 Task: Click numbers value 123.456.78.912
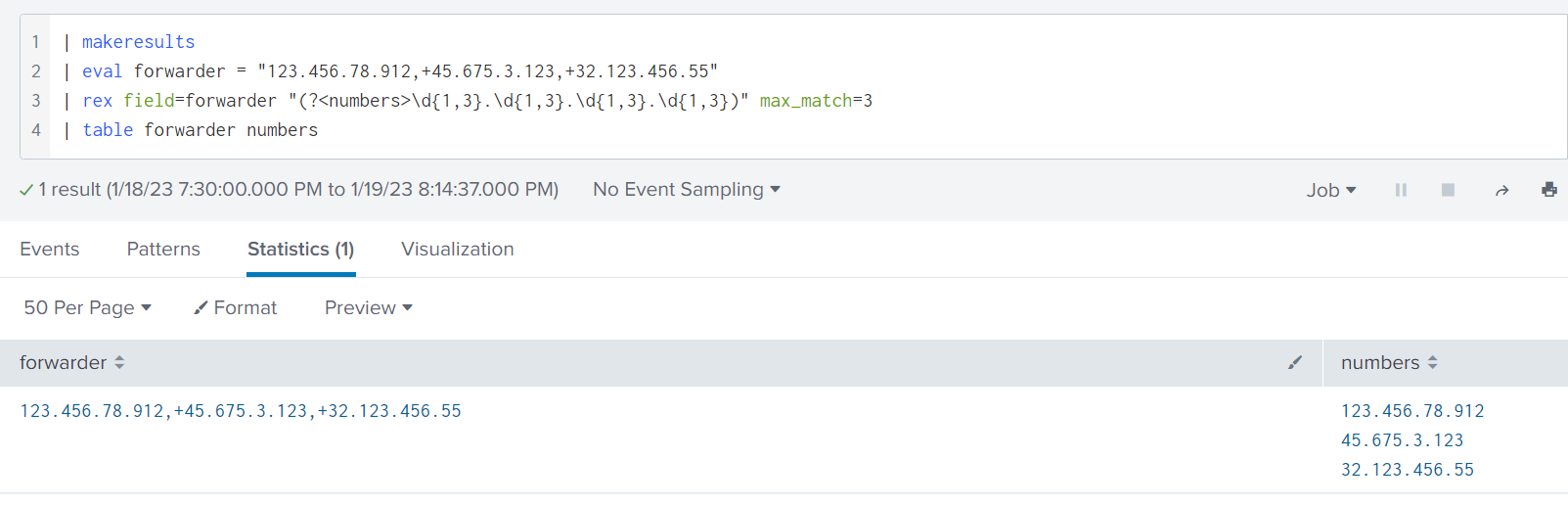(1411, 412)
